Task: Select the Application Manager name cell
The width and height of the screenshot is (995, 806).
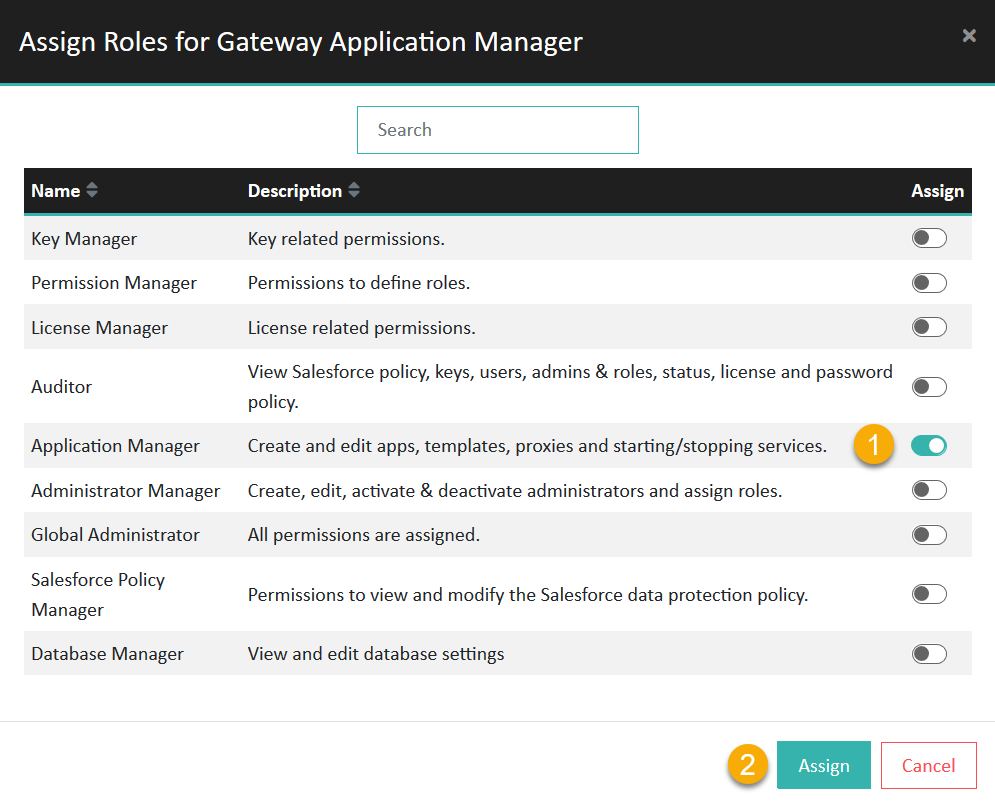Action: [x=115, y=446]
